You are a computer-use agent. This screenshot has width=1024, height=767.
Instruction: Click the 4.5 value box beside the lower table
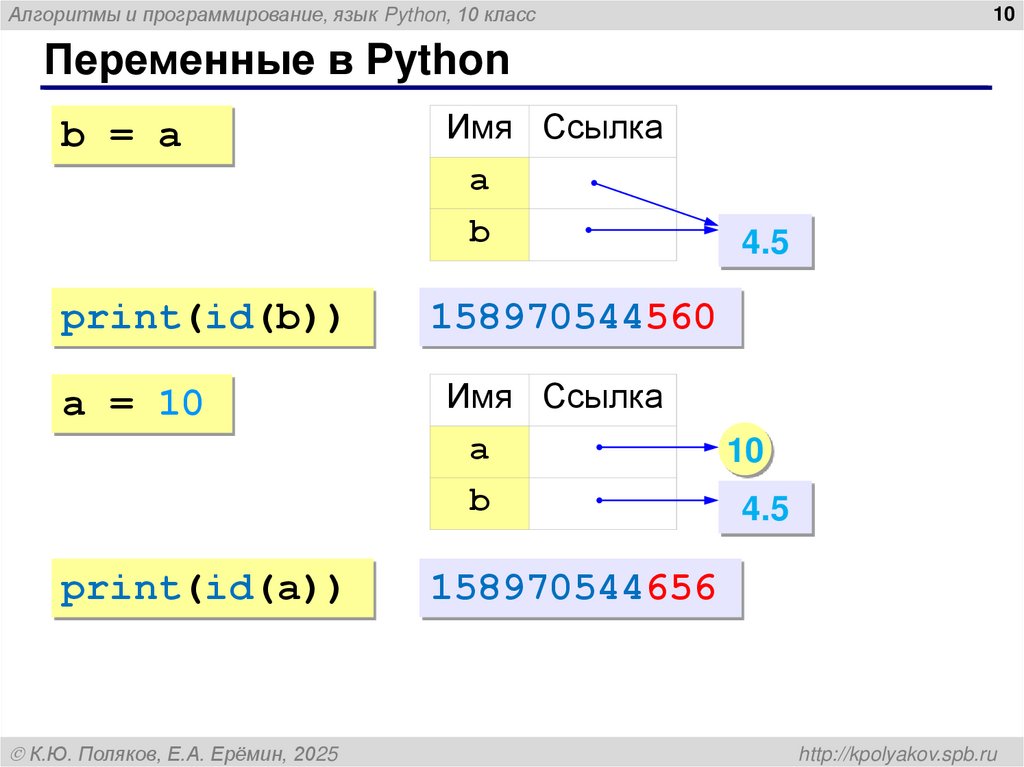[x=765, y=508]
